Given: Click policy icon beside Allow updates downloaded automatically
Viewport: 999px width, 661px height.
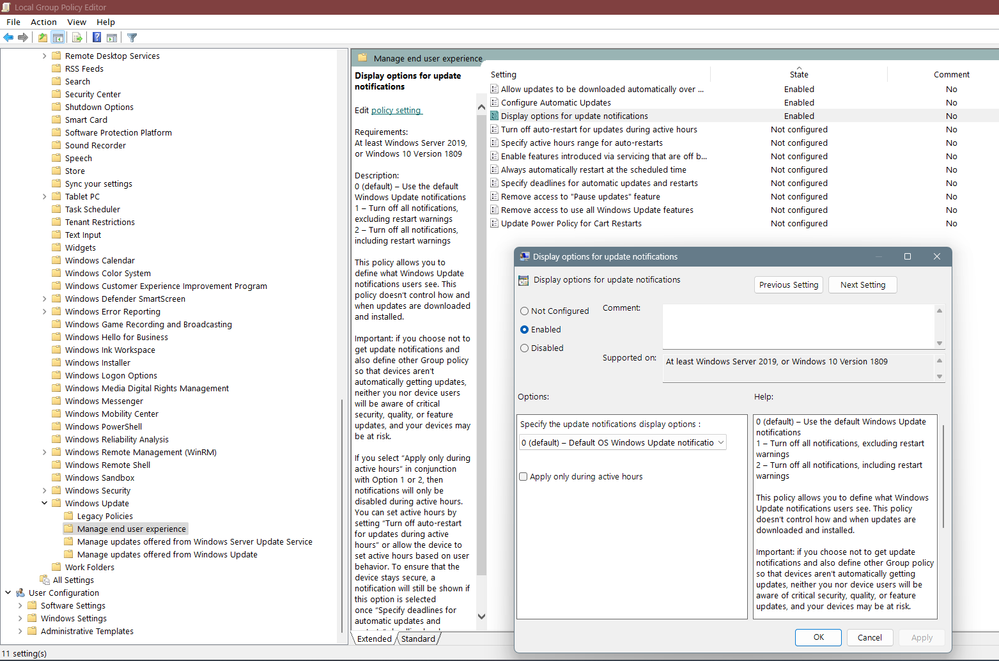Looking at the screenshot, I should coord(494,89).
